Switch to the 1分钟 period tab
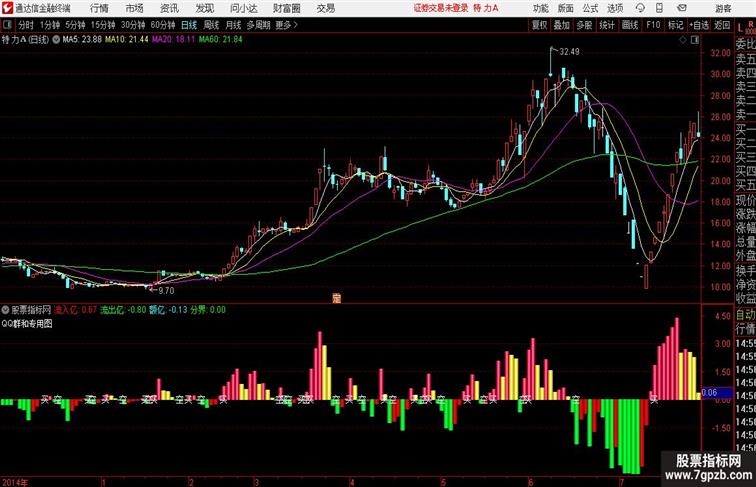756x487 pixels. pyautogui.click(x=50, y=25)
